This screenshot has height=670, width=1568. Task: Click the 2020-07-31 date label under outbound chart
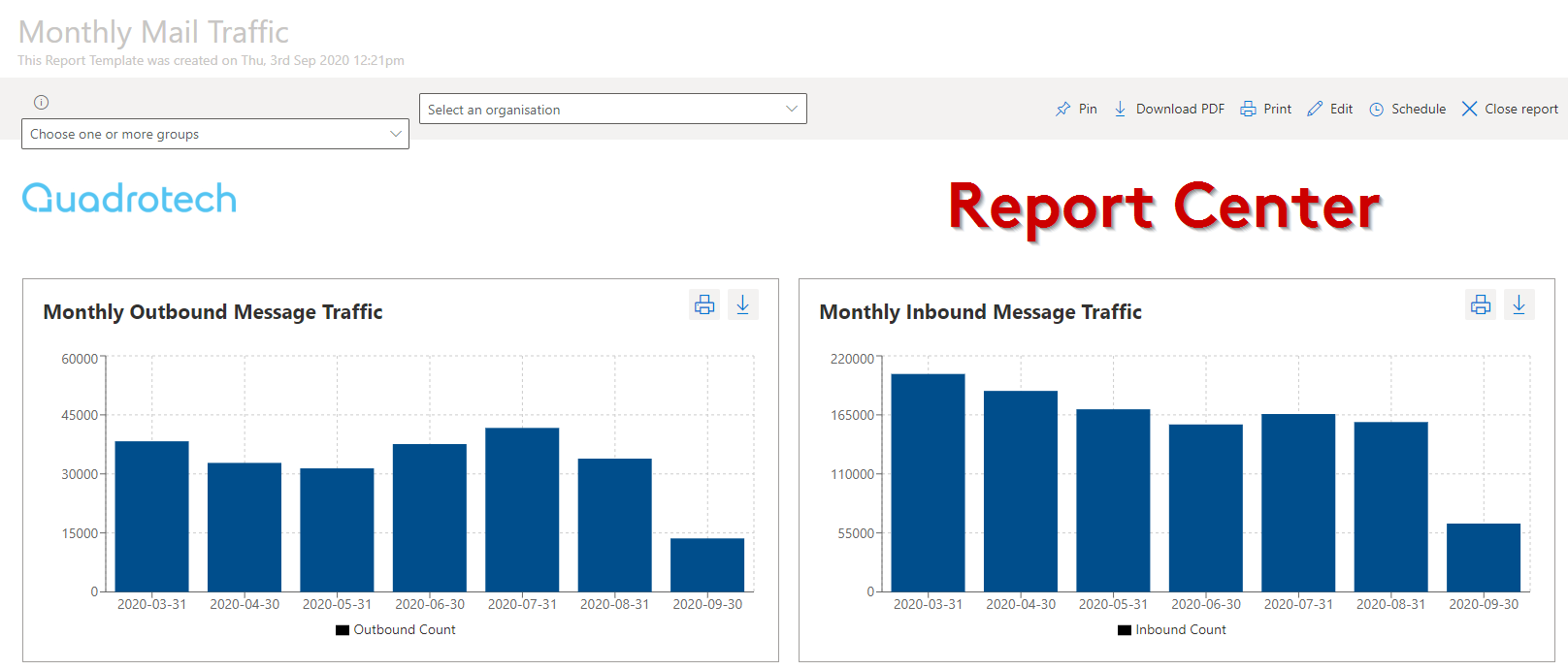[x=522, y=604]
